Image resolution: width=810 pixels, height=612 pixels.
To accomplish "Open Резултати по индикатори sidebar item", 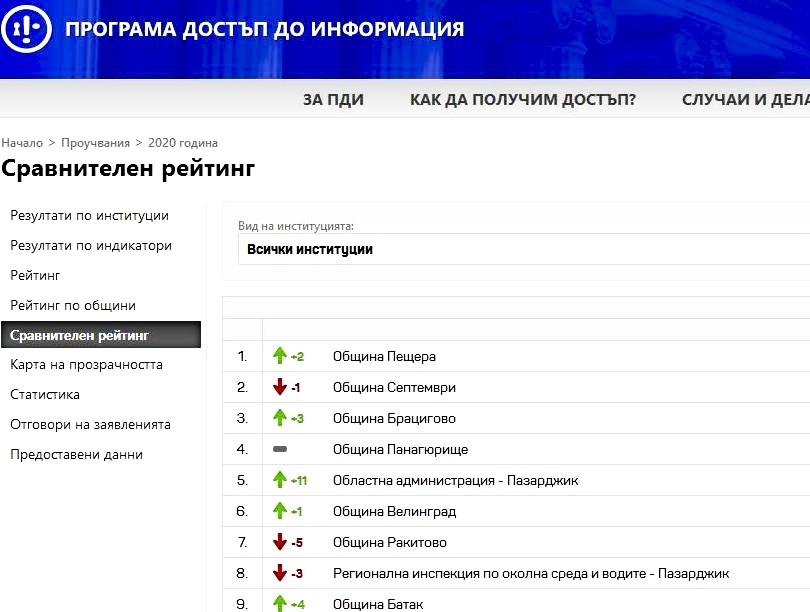I will [x=91, y=245].
